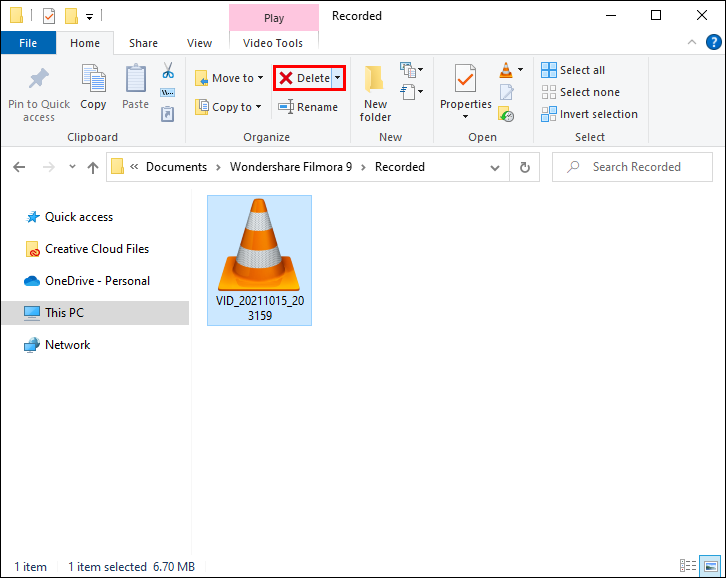Click the red Delete X icon
The height and width of the screenshot is (578, 726).
click(286, 78)
